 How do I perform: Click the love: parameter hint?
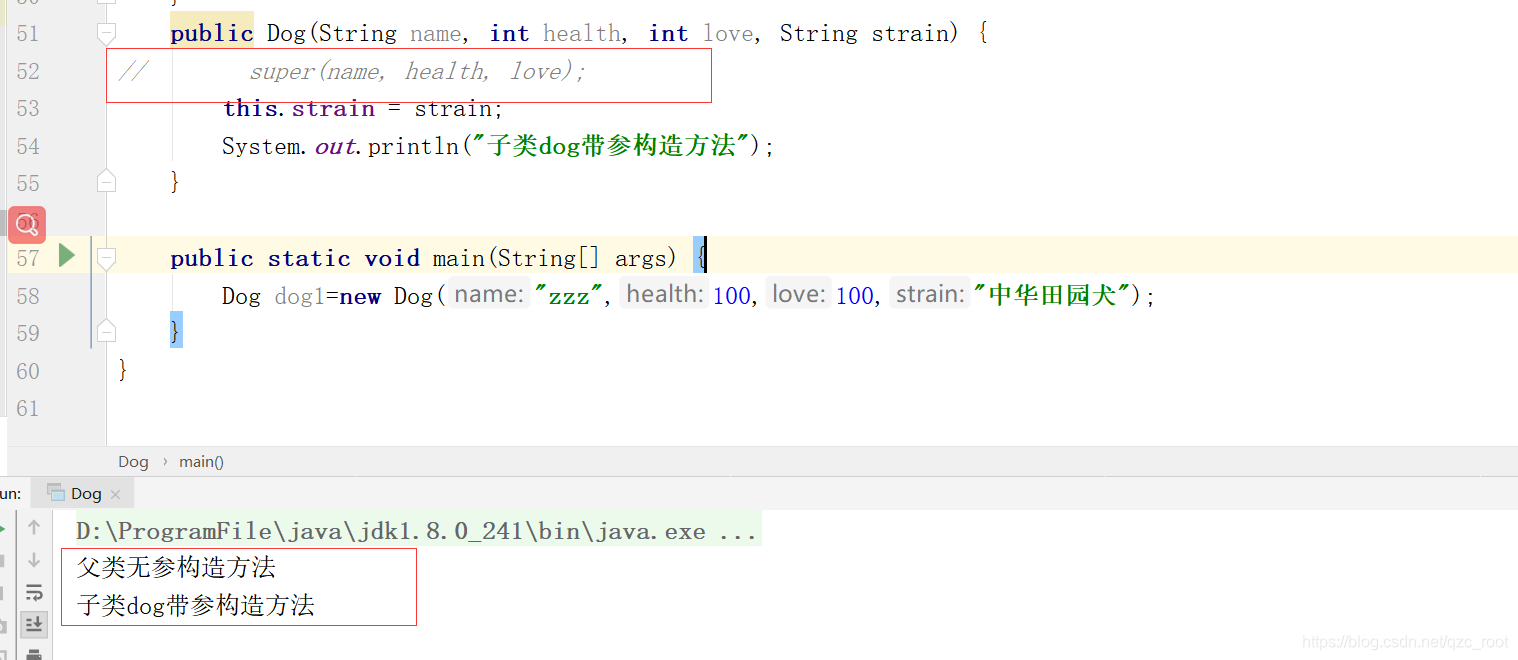tap(799, 295)
